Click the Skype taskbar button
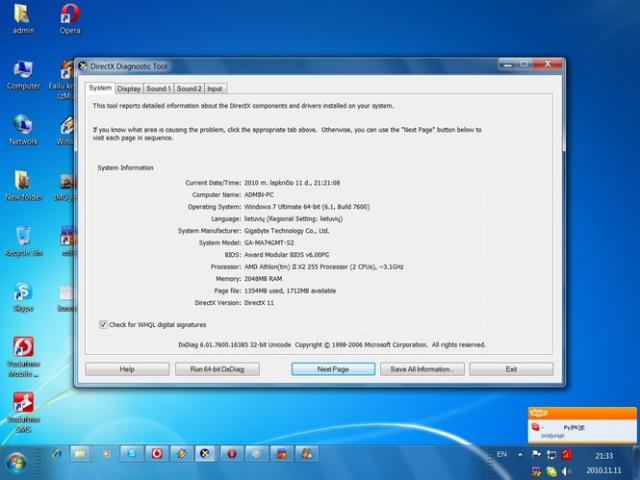 [132, 454]
